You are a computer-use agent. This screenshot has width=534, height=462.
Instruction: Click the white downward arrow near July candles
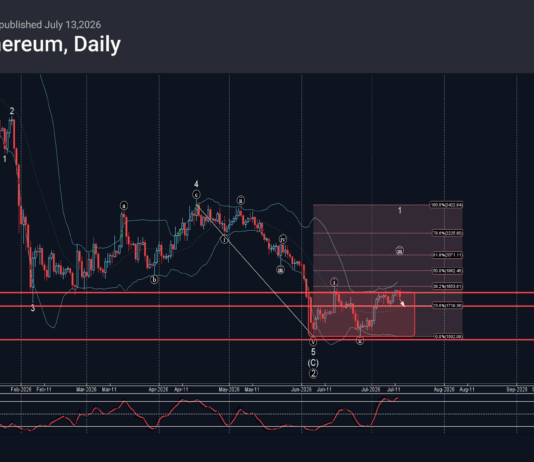[x=402, y=302]
